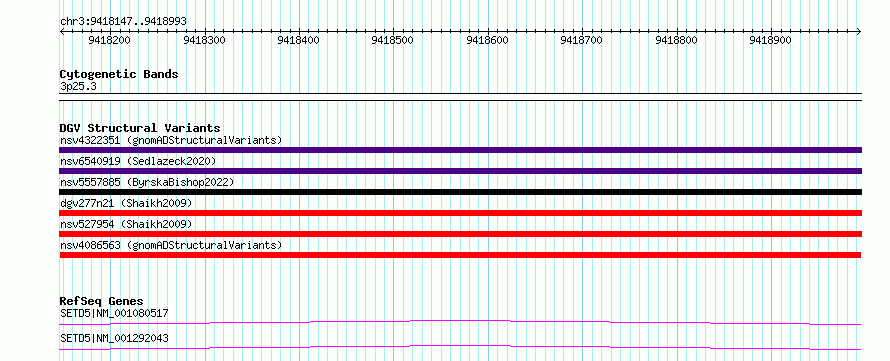Select transcript label SETD5|NM_001292043
This screenshot has width=890, height=361.
pyautogui.click(x=114, y=339)
